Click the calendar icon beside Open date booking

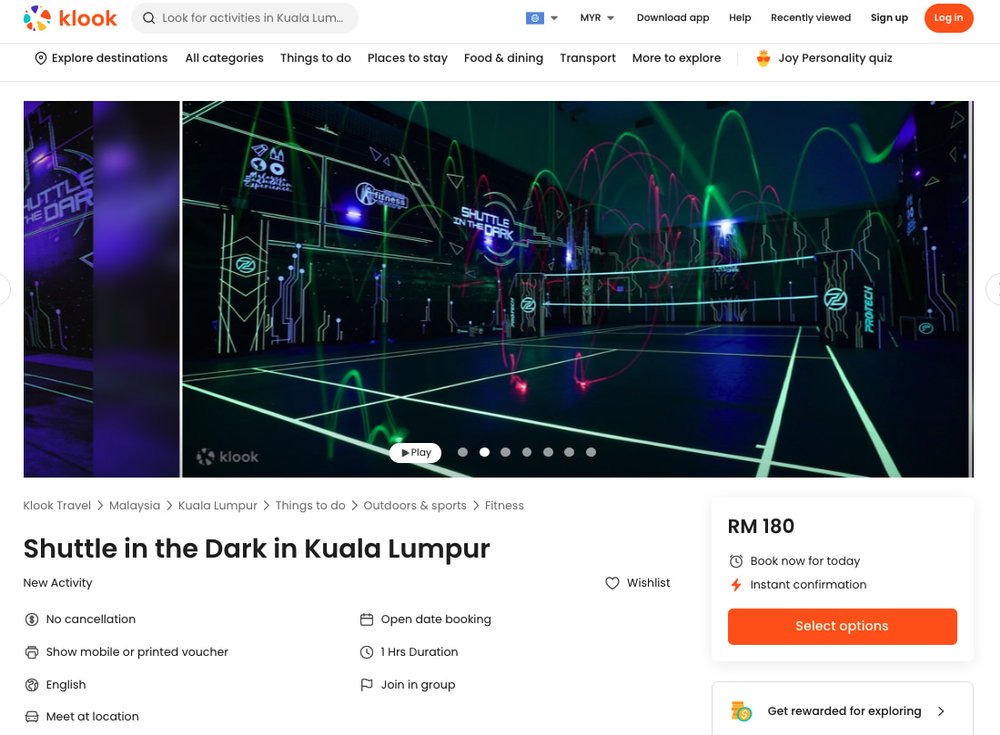(366, 619)
